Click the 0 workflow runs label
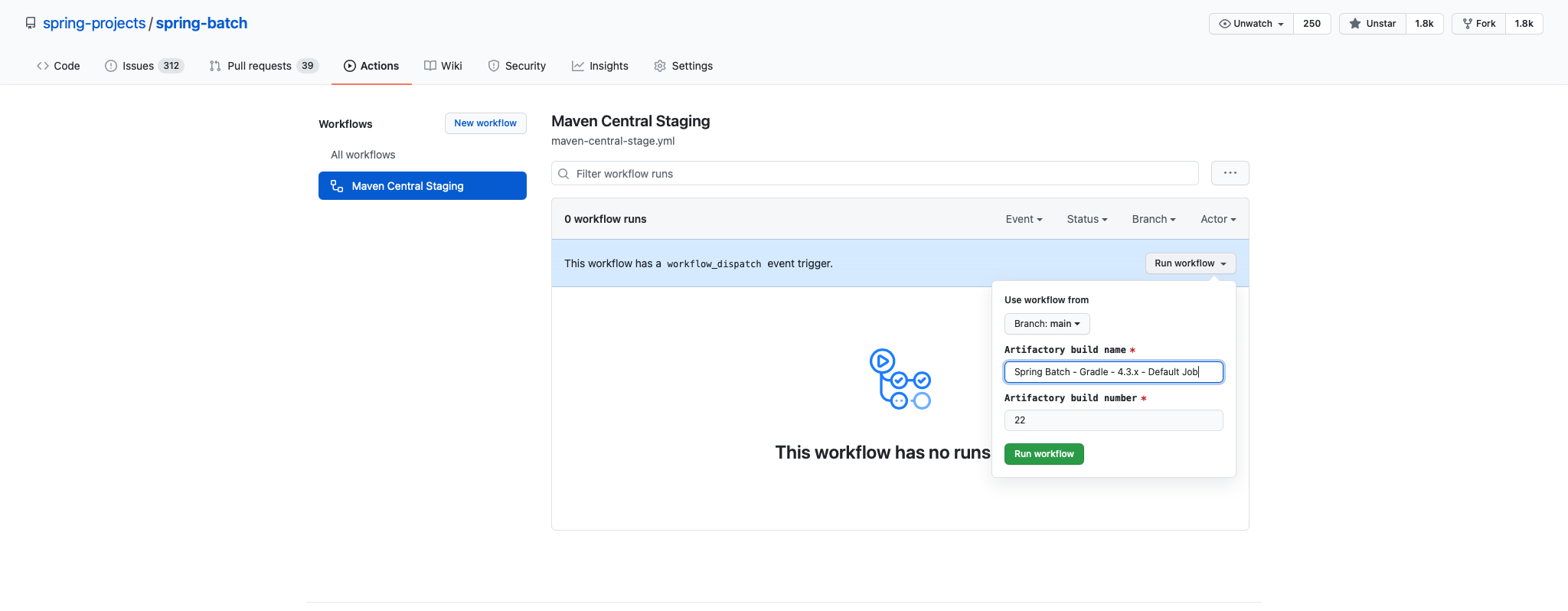The height and width of the screenshot is (611, 1568). click(606, 219)
